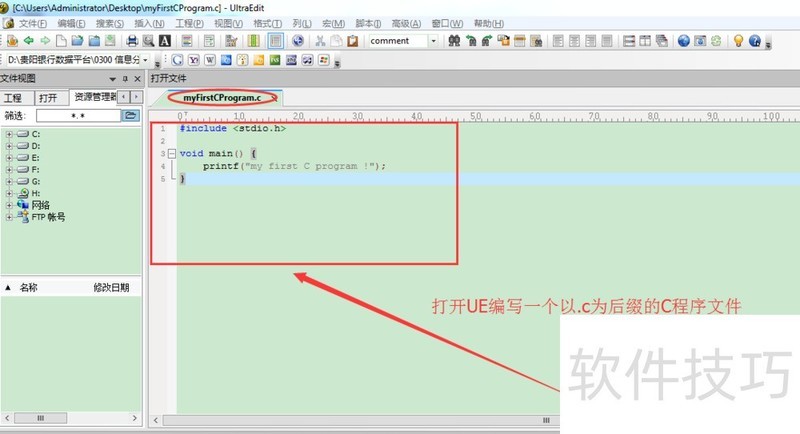Expand the C: drive node
This screenshot has width=800, height=434.
pyautogui.click(x=9, y=134)
